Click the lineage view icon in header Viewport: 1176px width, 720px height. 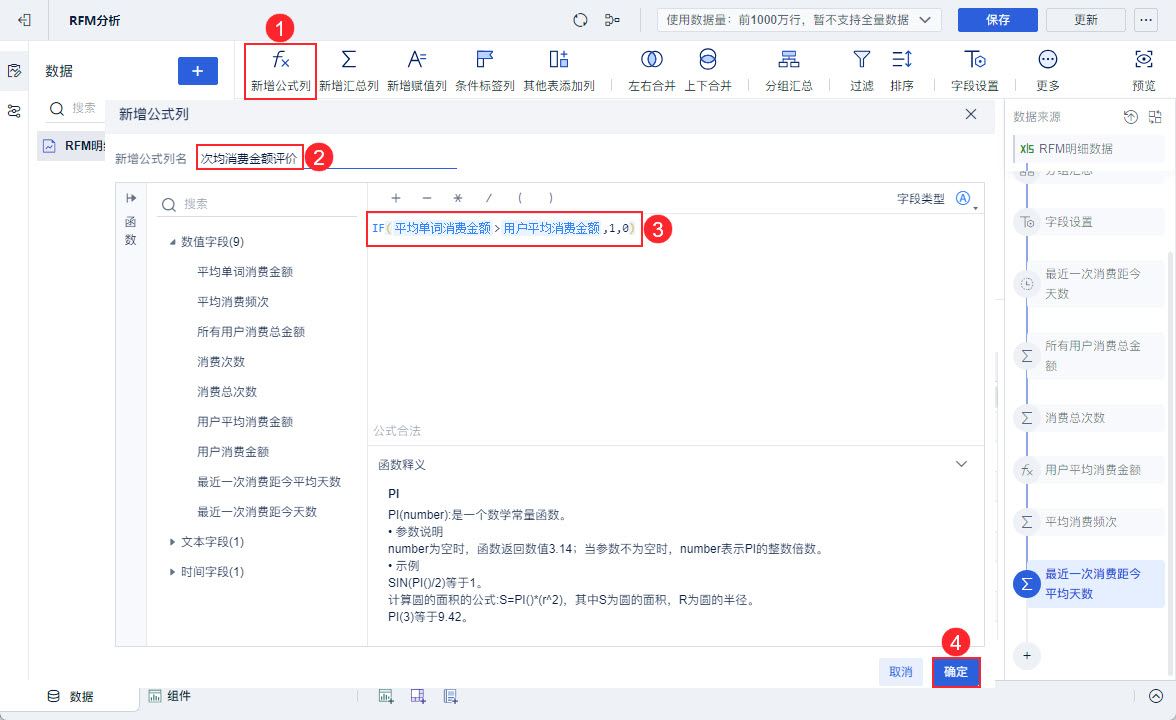(612, 20)
